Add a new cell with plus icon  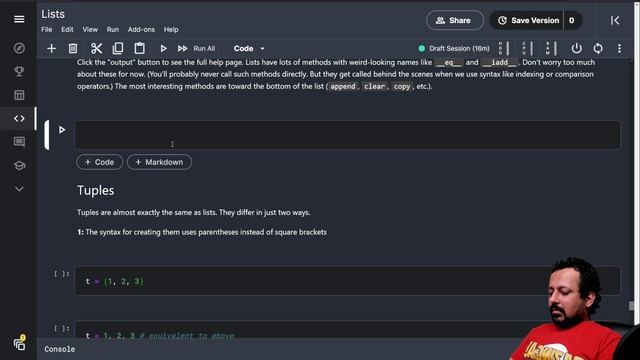point(51,49)
